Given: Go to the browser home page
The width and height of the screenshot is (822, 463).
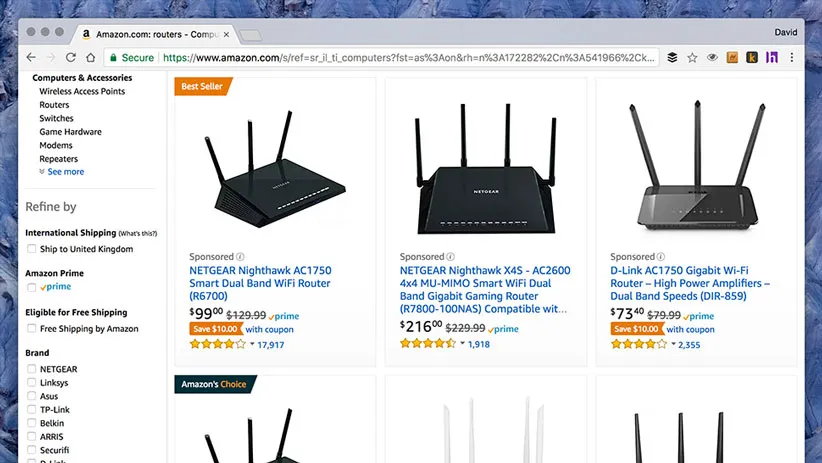Looking at the screenshot, I should point(91,58).
